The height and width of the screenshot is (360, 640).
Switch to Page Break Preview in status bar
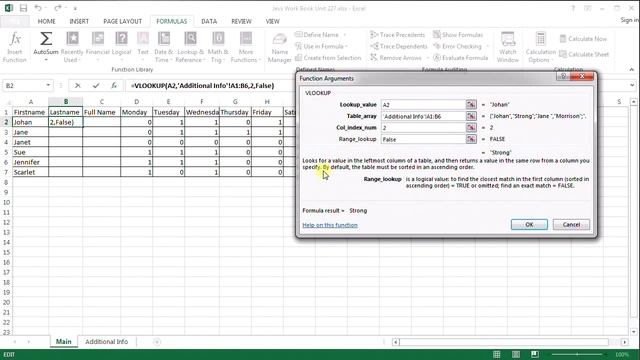tap(535, 354)
